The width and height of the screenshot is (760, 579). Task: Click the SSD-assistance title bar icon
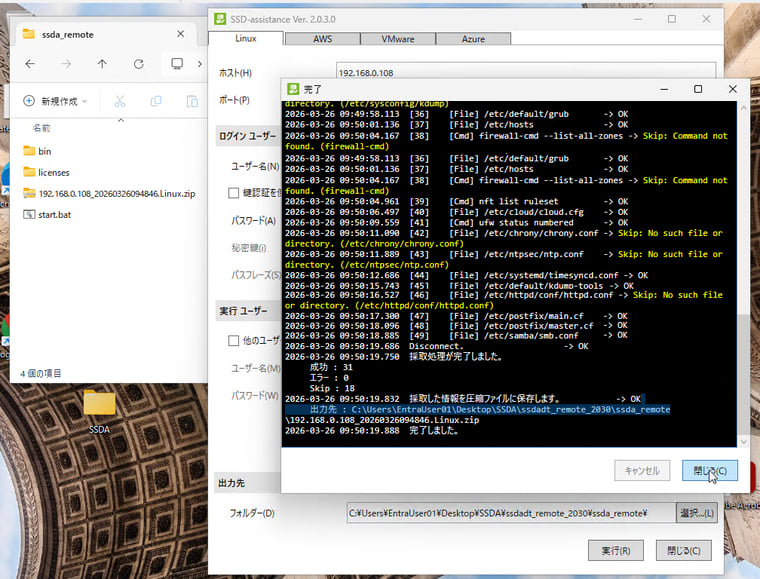pyautogui.click(x=220, y=19)
